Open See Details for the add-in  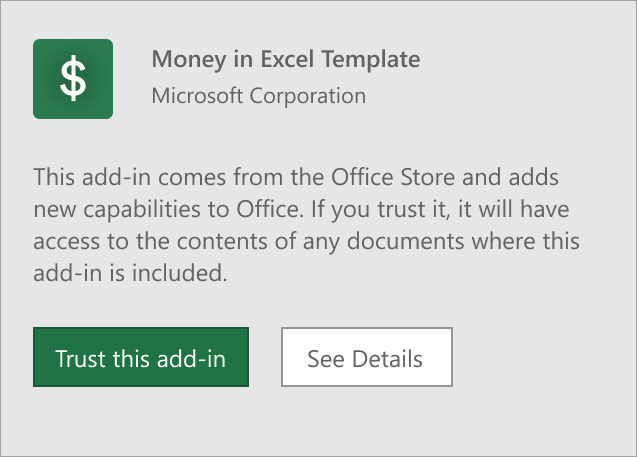[367, 357]
